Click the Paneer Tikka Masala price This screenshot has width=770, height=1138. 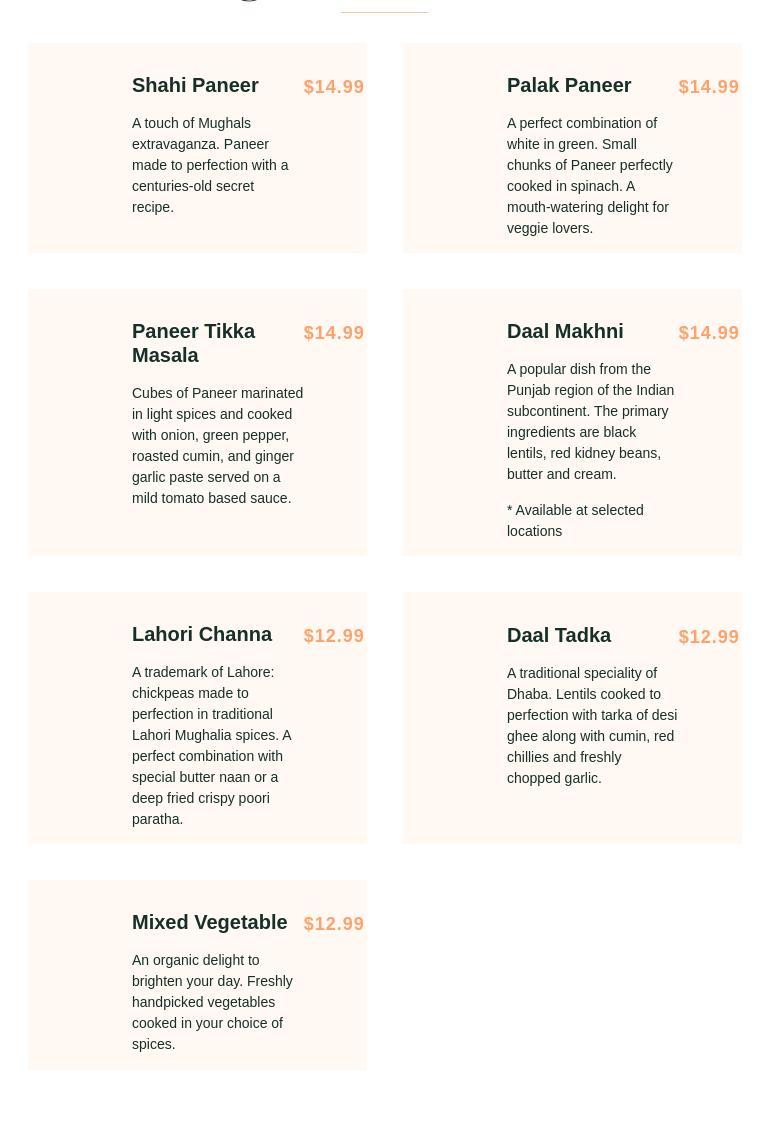coord(334,333)
